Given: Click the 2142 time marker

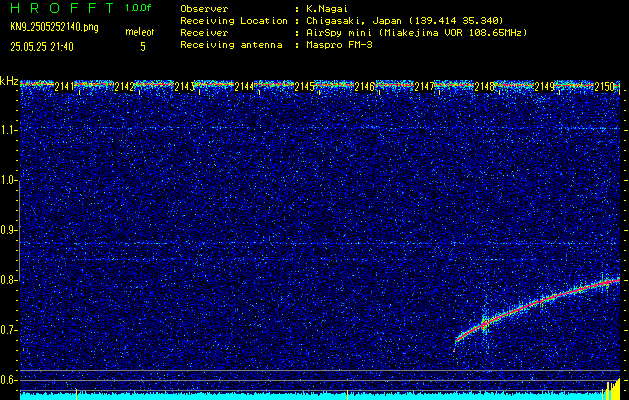Looking at the screenshot, I should point(124,86).
